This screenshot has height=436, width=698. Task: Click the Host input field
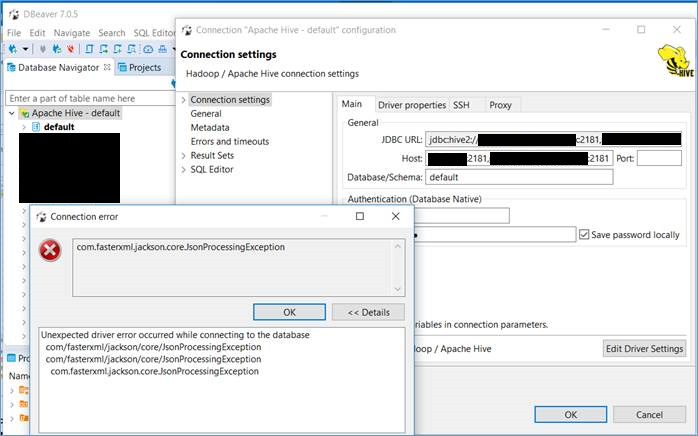[x=519, y=158]
